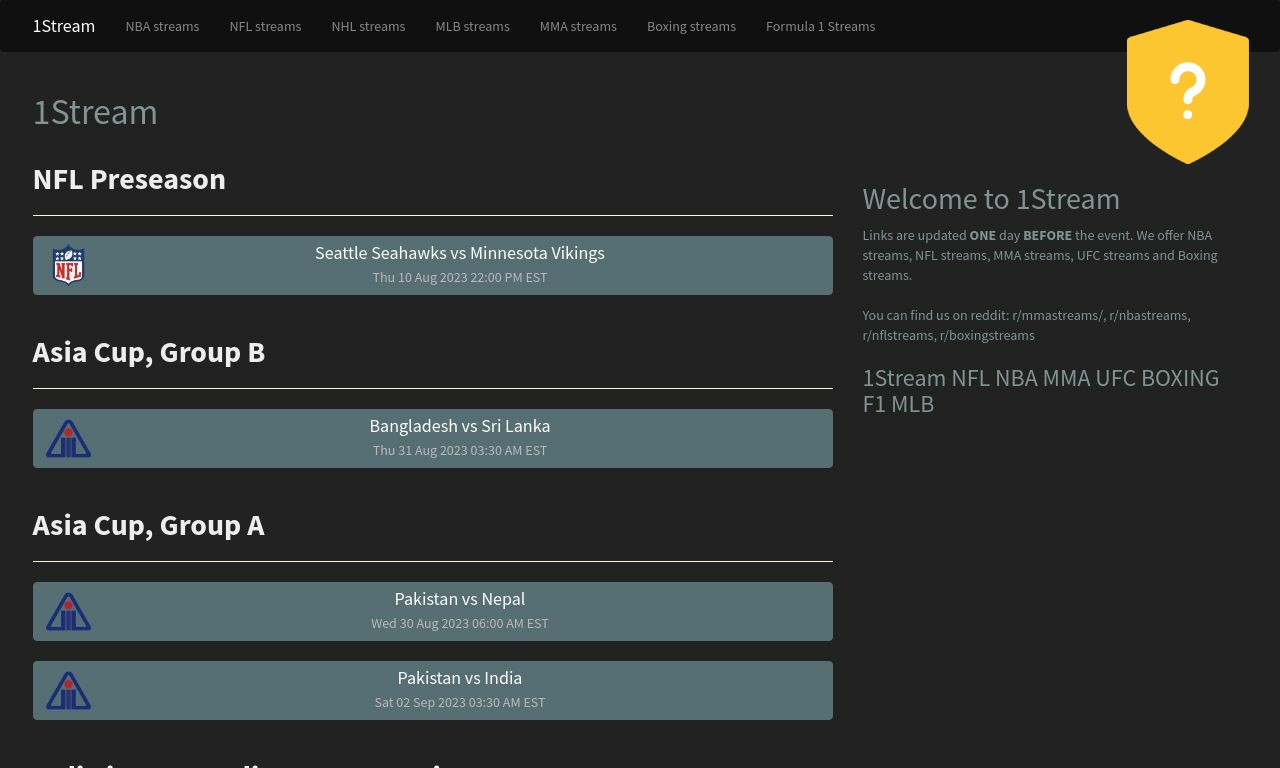Click the NFL logo icon on Seahawks game
The image size is (1280, 768).
[x=68, y=265]
